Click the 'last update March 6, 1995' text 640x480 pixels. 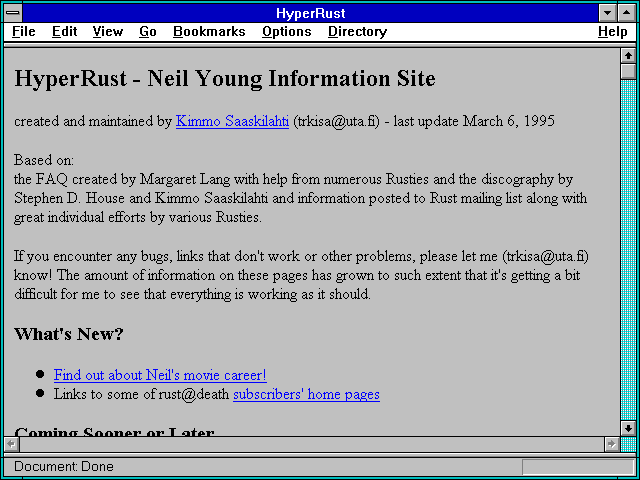(x=474, y=121)
